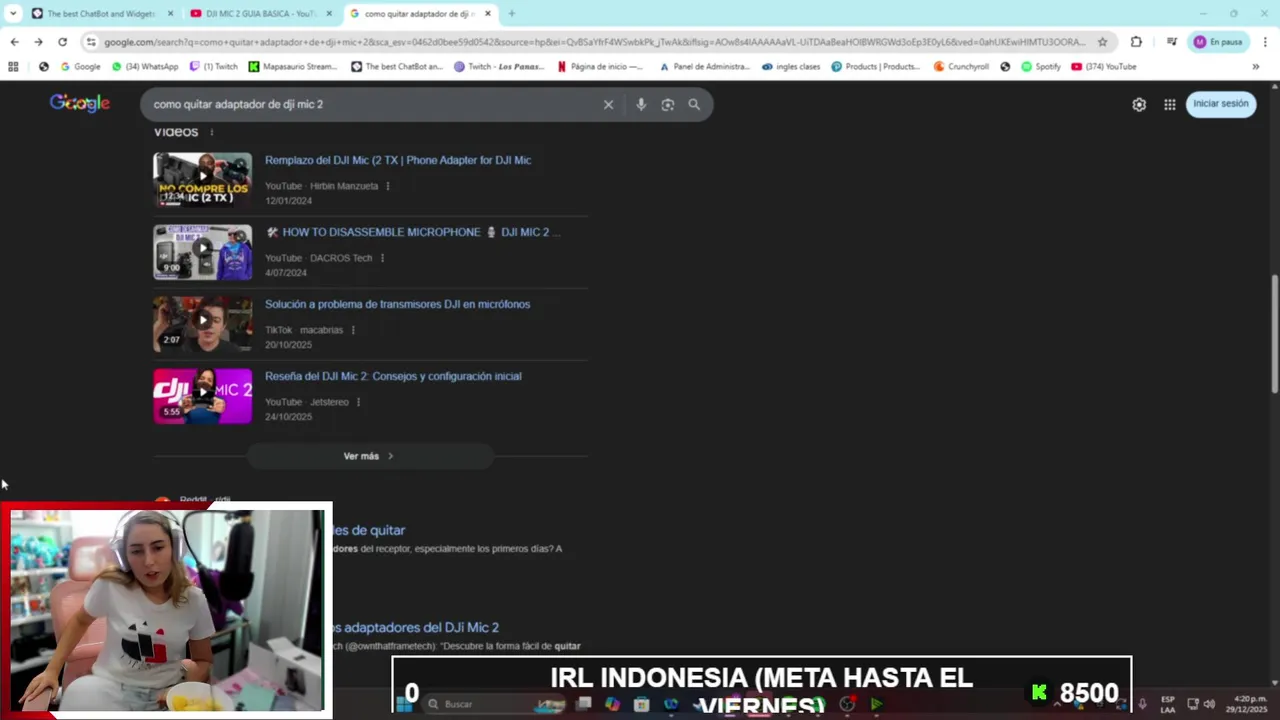Show hidden bookmarks with the overflow chevron
The width and height of the screenshot is (1280, 720).
1256,67
